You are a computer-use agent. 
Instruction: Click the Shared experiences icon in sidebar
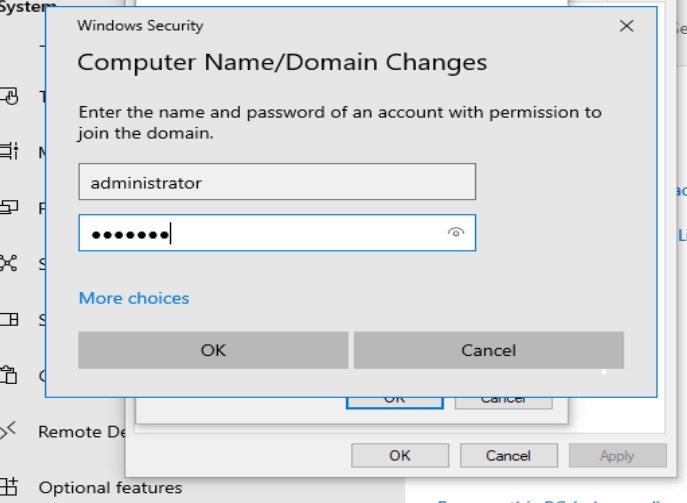[x=8, y=263]
